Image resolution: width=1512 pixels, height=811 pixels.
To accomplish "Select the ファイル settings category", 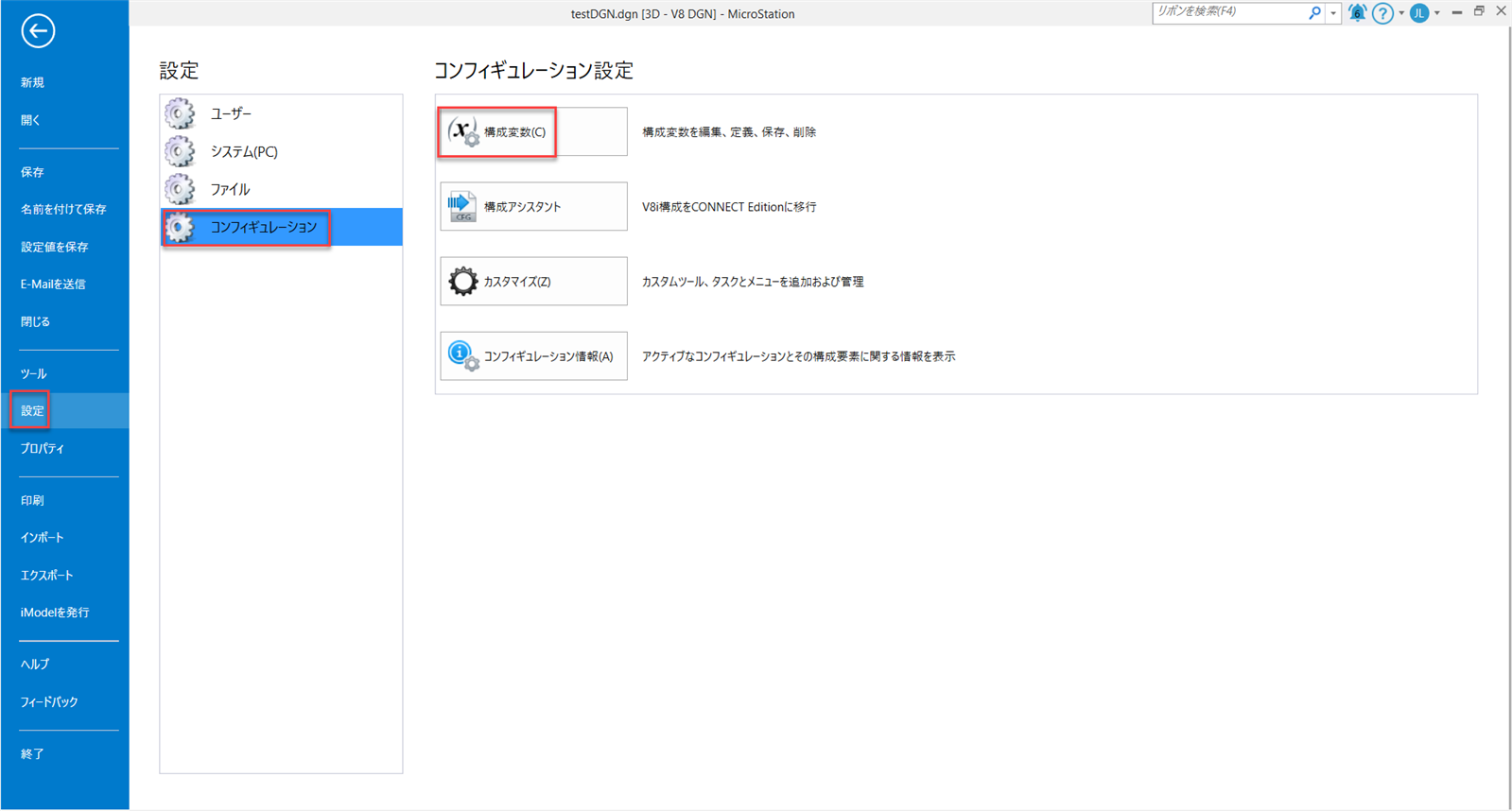I will (281, 189).
